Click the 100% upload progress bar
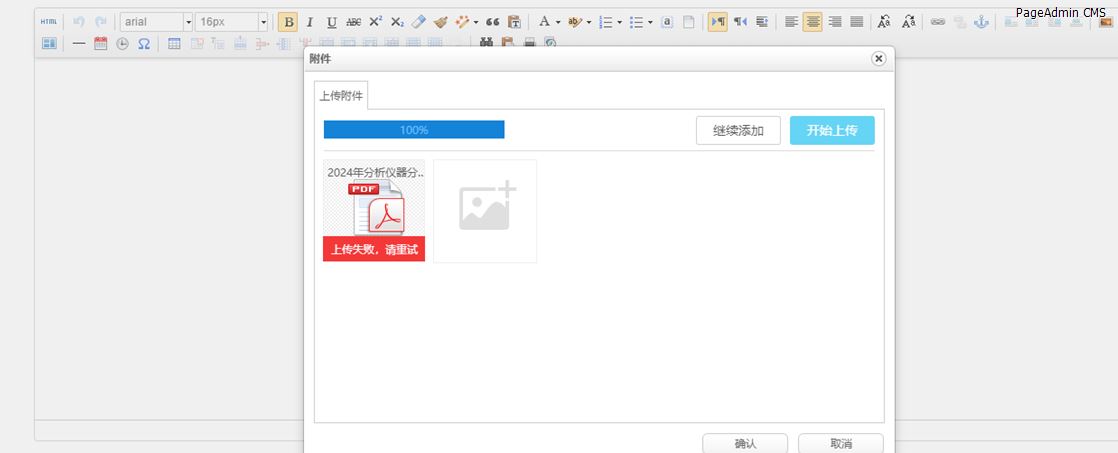The image size is (1118, 453). pos(414,130)
